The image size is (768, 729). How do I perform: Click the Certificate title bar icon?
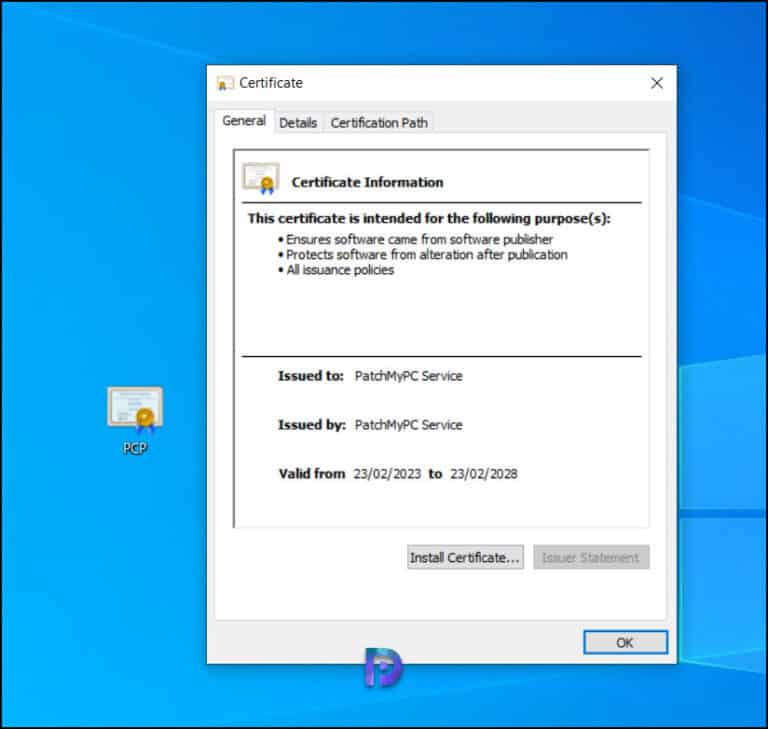pyautogui.click(x=225, y=84)
